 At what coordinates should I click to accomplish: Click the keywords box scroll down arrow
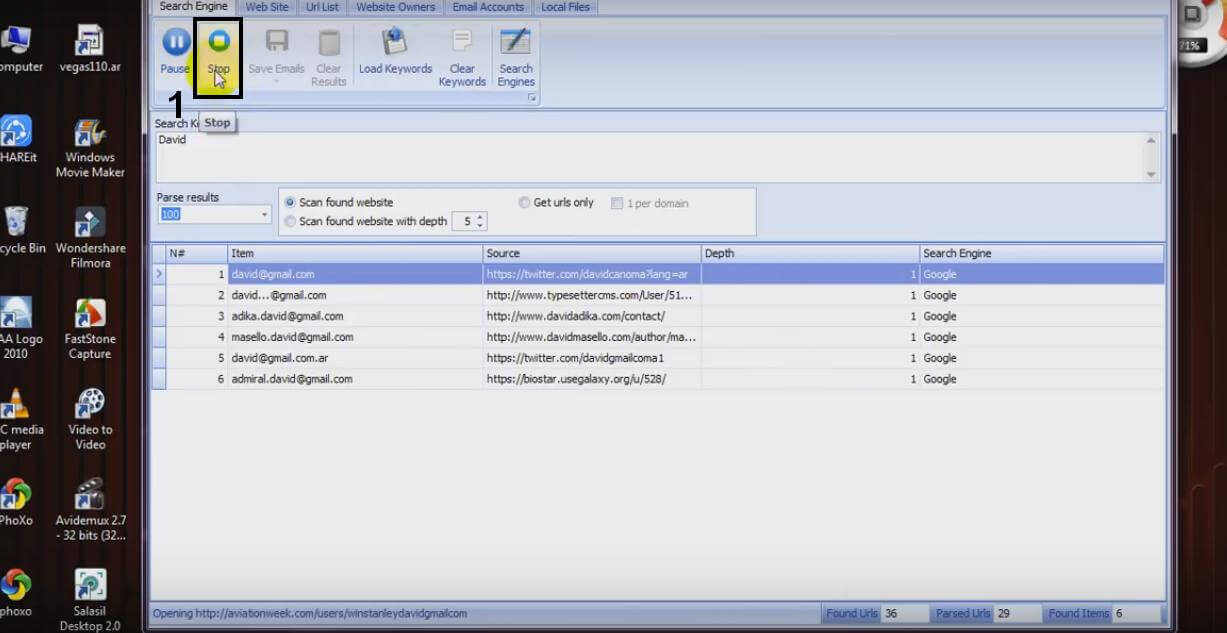[1152, 175]
